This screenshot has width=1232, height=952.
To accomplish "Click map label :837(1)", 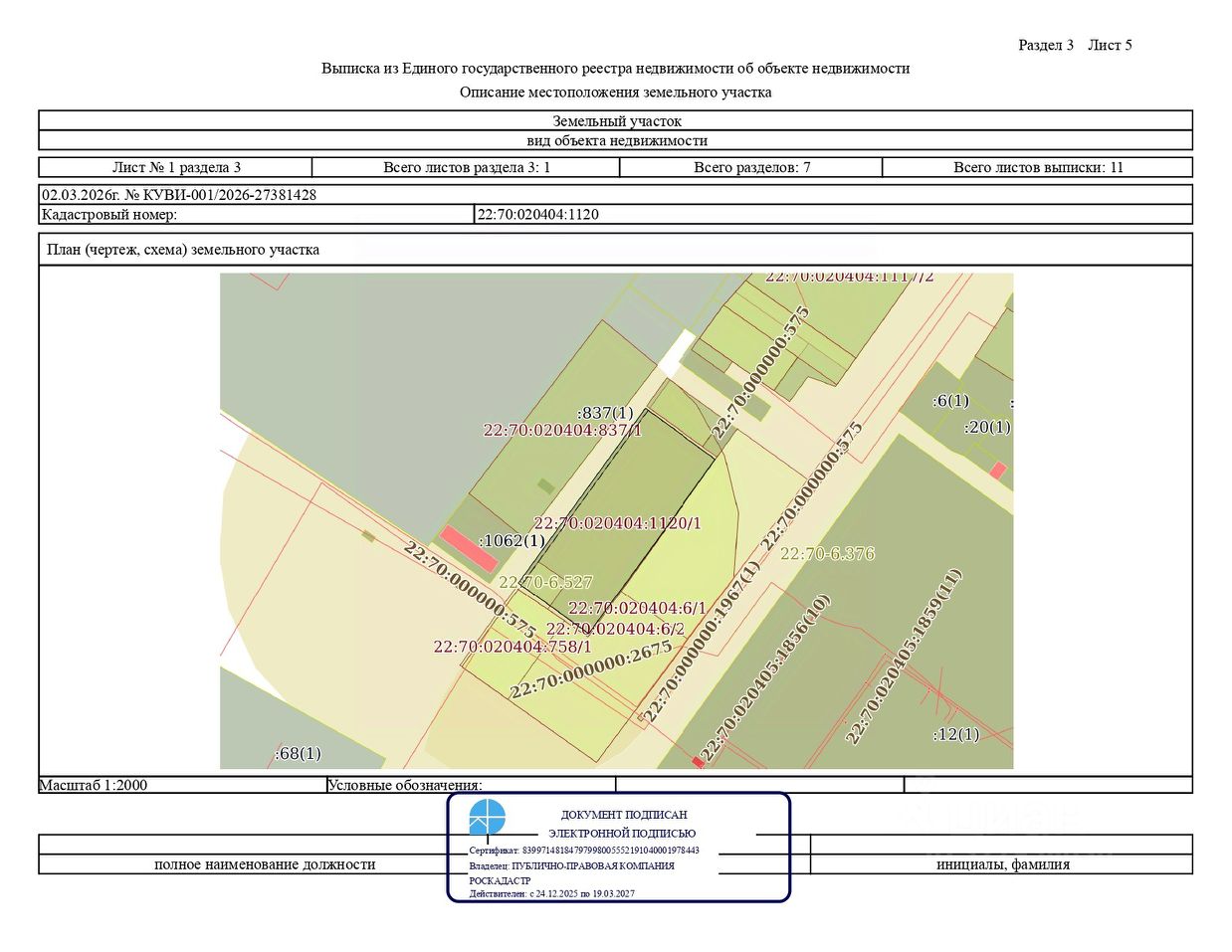I will 605,413.
